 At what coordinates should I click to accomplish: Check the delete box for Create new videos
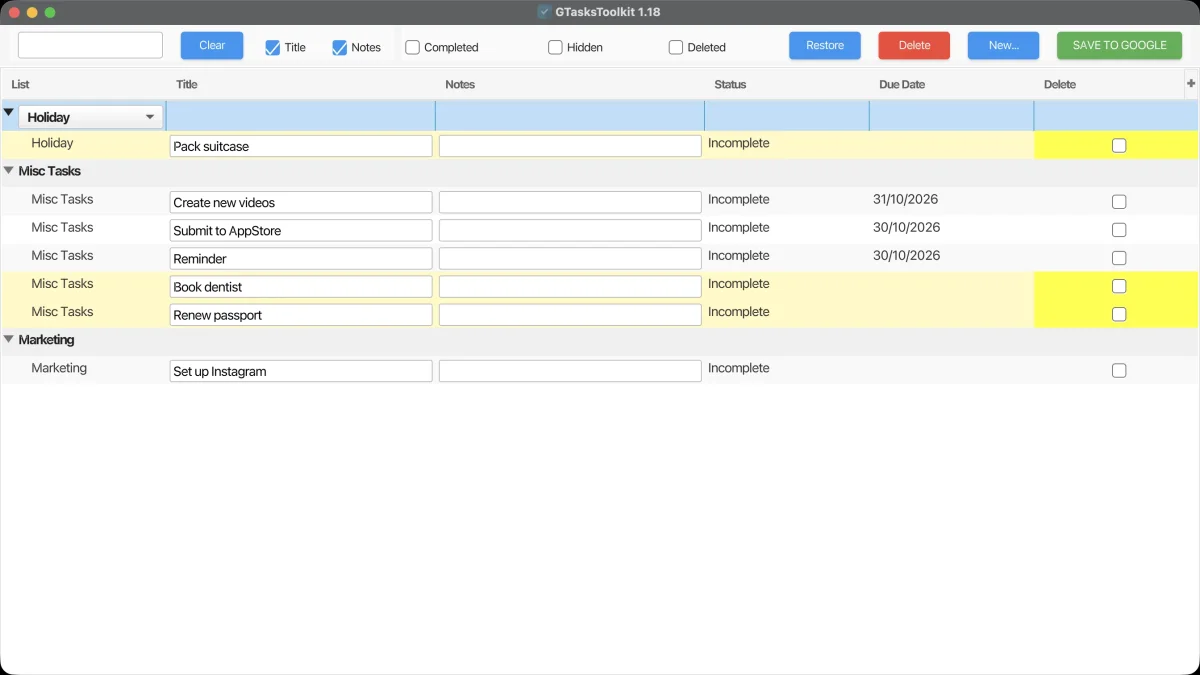point(1119,201)
